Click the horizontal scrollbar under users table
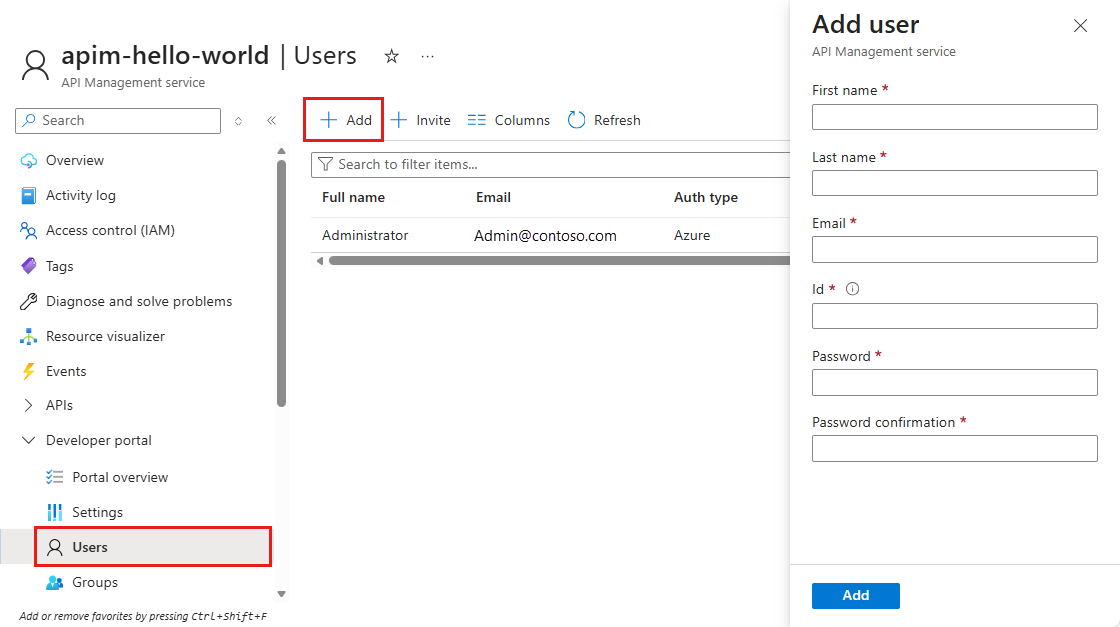The height and width of the screenshot is (627, 1120). pyautogui.click(x=550, y=261)
